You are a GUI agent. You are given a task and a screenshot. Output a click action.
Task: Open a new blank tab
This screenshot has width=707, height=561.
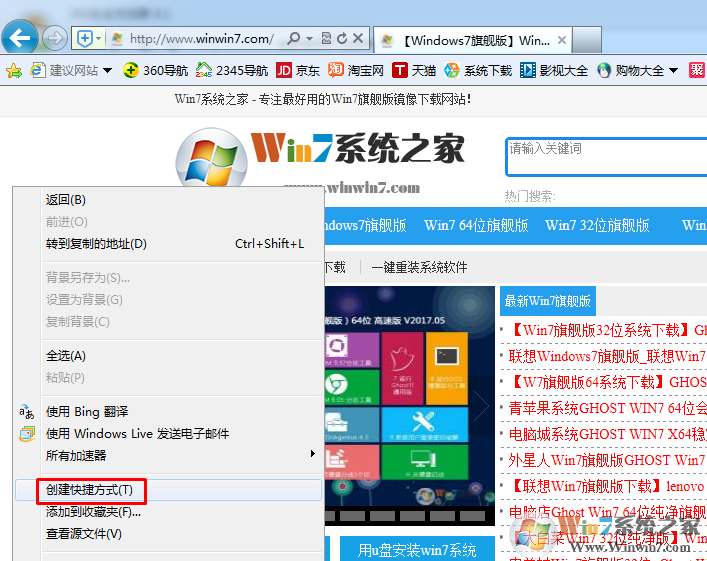(x=587, y=41)
